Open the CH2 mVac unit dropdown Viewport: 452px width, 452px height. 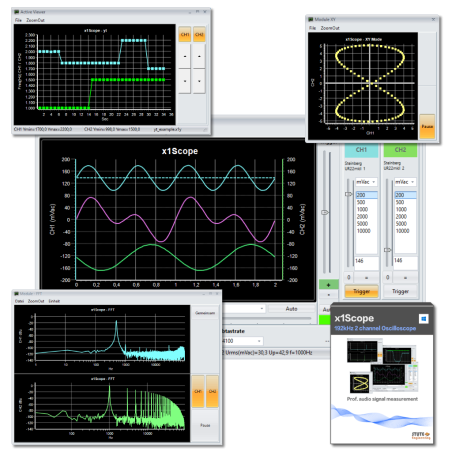pos(405,182)
